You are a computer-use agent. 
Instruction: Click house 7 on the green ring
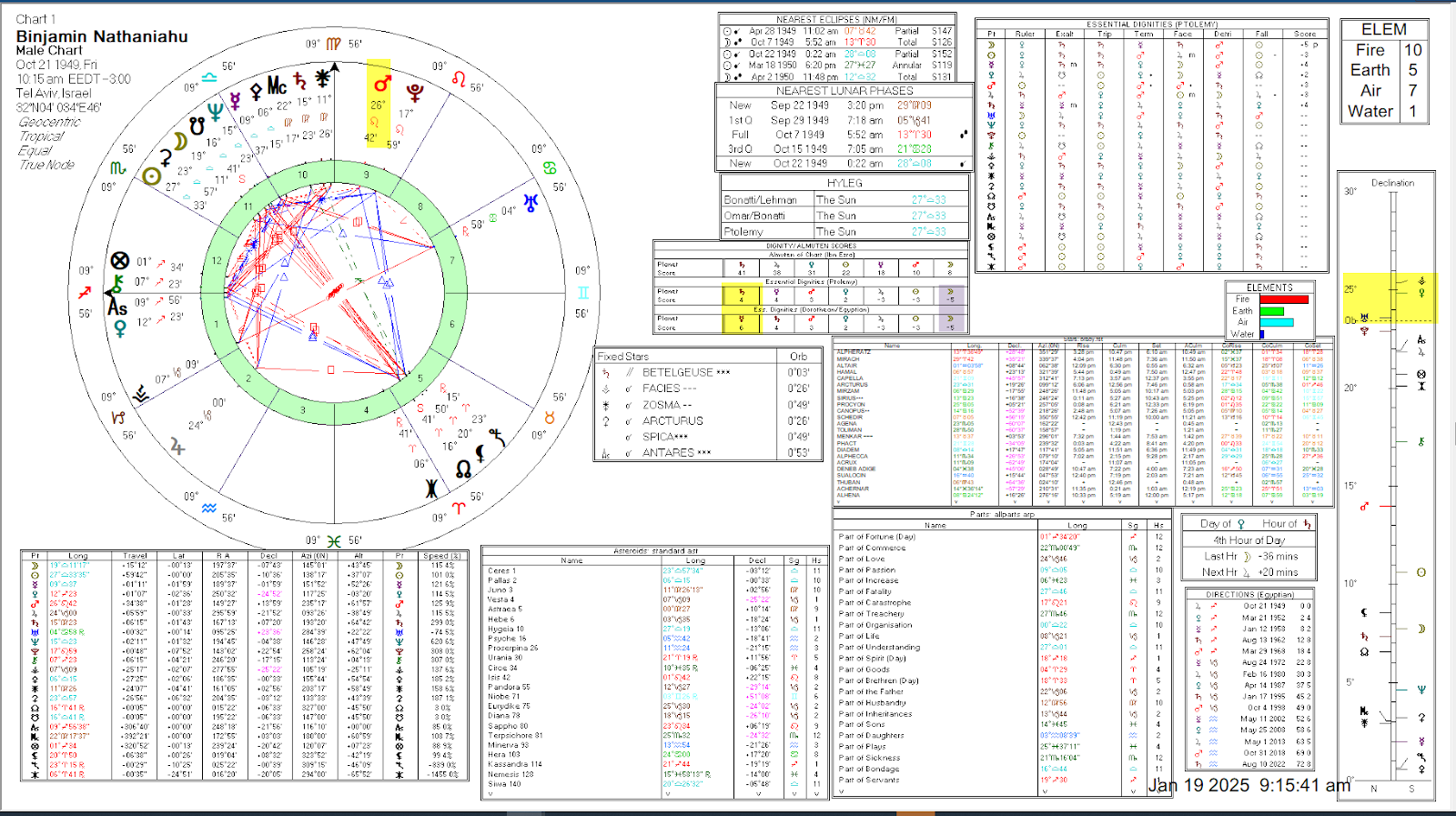pos(451,261)
